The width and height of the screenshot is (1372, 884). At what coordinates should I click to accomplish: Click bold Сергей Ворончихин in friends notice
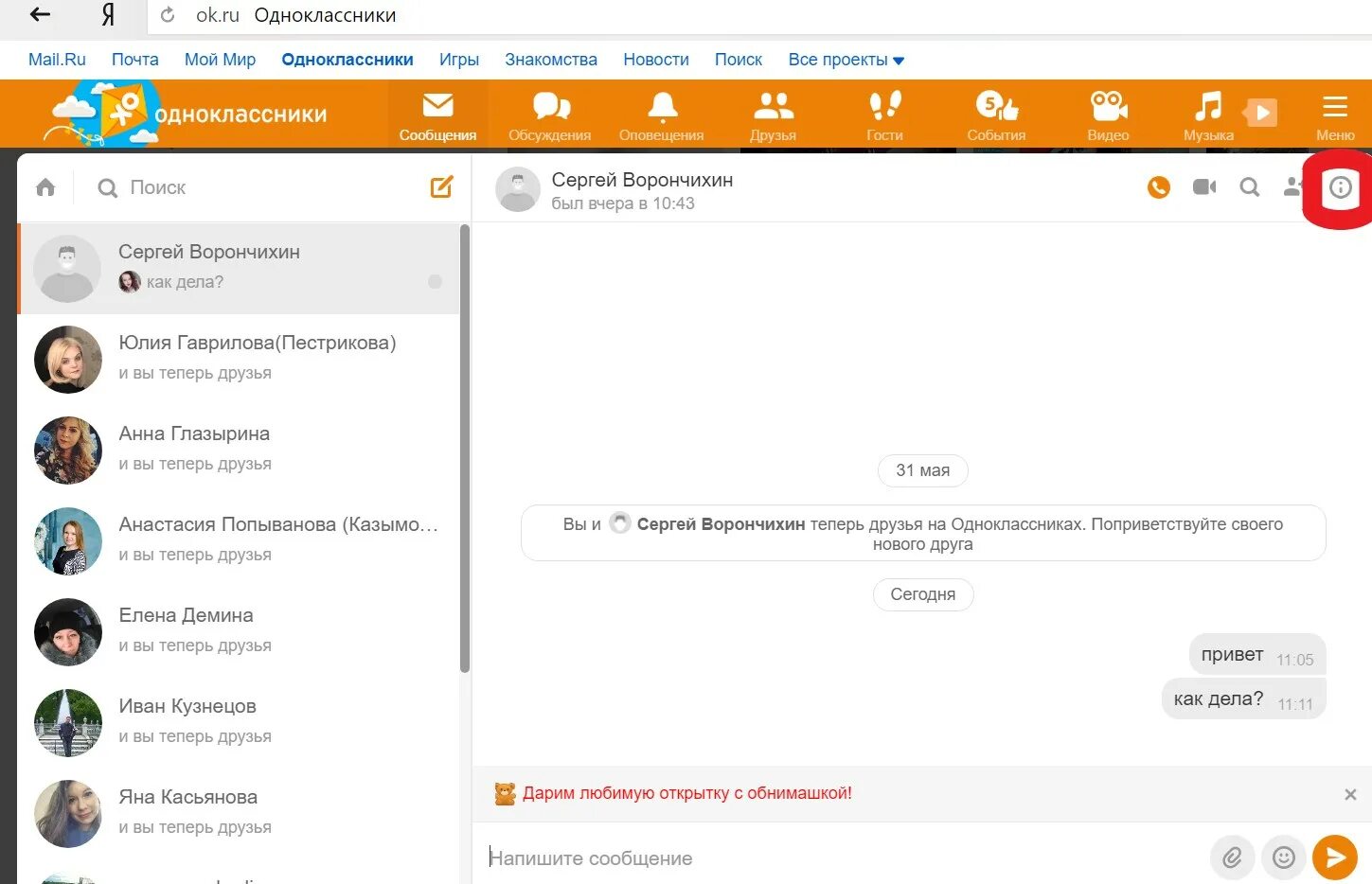(x=721, y=523)
